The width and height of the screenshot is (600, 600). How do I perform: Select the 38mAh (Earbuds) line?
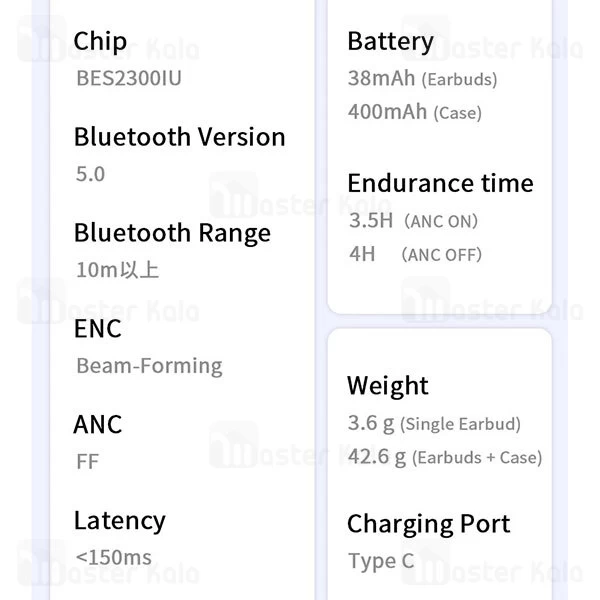(422, 78)
